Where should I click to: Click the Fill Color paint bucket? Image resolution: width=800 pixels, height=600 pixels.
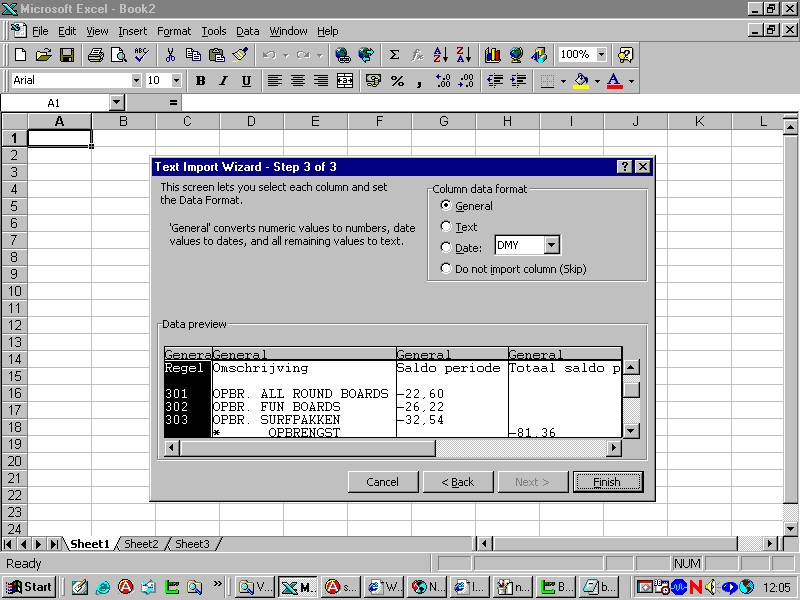[x=580, y=81]
